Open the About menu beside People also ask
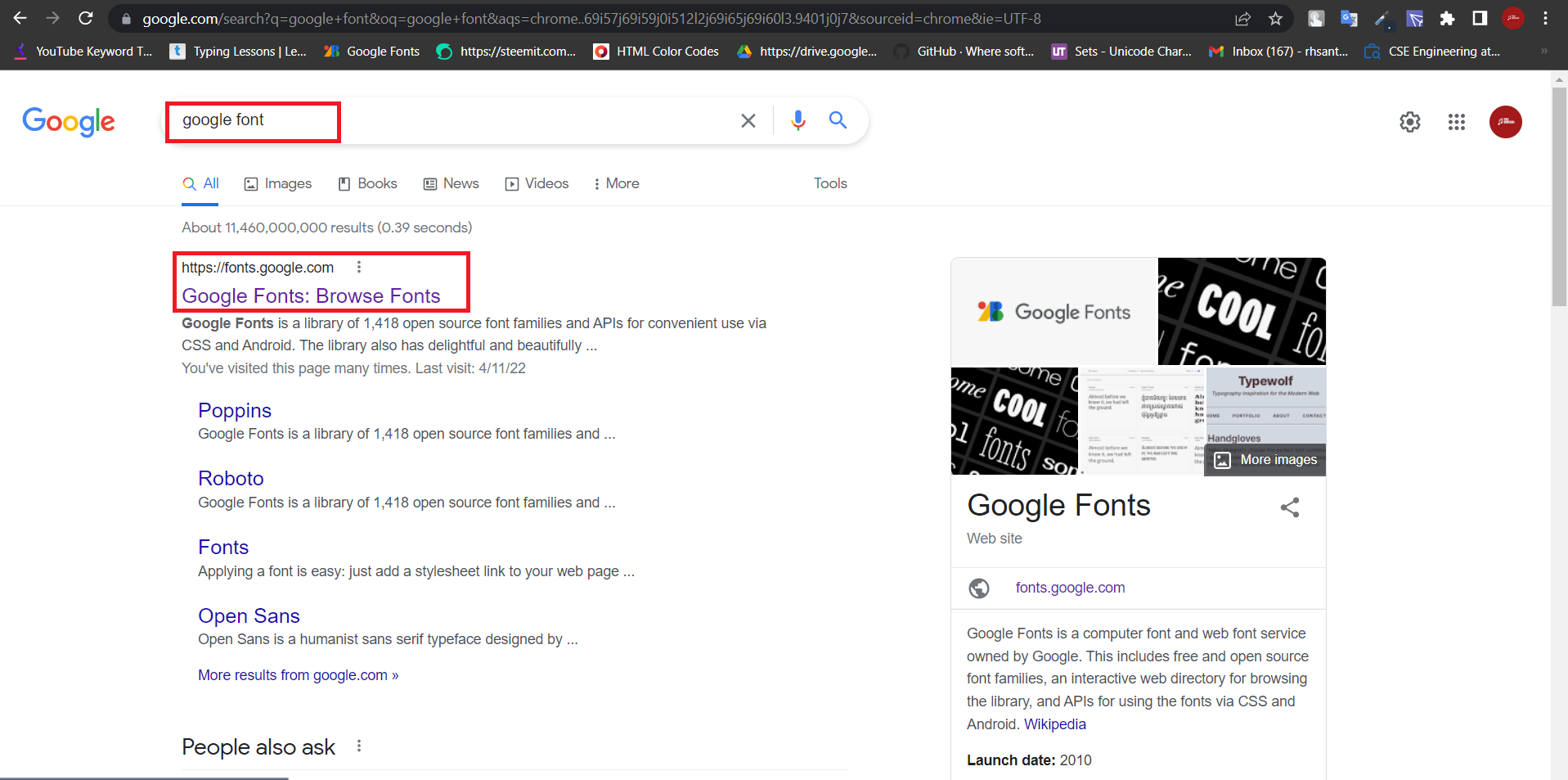The height and width of the screenshot is (780, 1568). click(359, 746)
